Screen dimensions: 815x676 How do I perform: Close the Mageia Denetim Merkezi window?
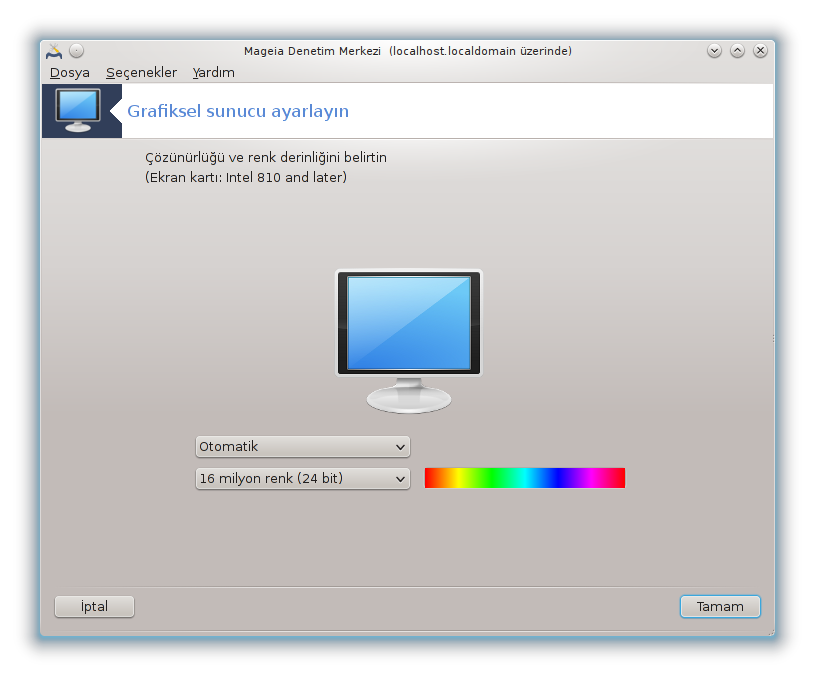coord(760,51)
